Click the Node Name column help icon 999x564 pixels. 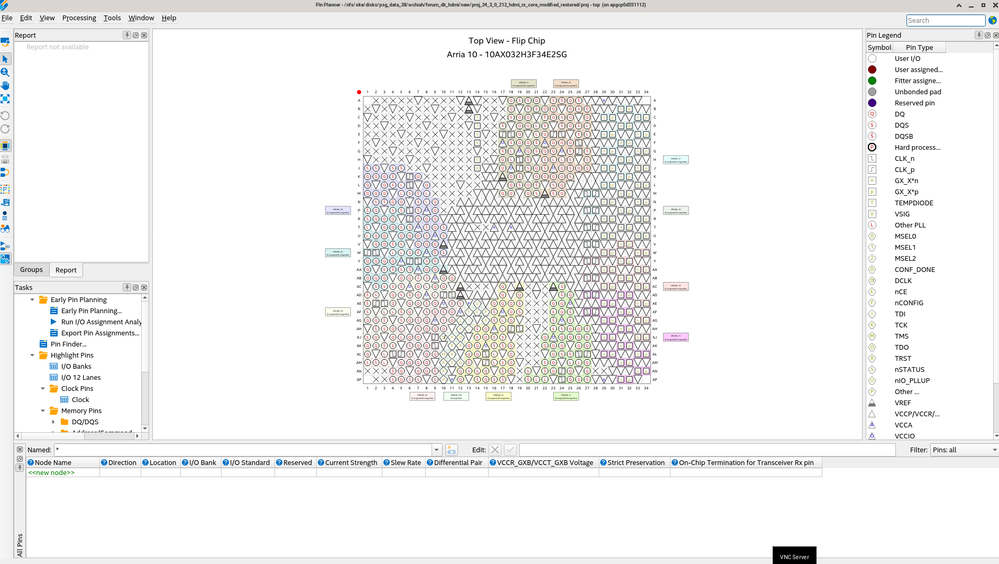(x=31, y=463)
